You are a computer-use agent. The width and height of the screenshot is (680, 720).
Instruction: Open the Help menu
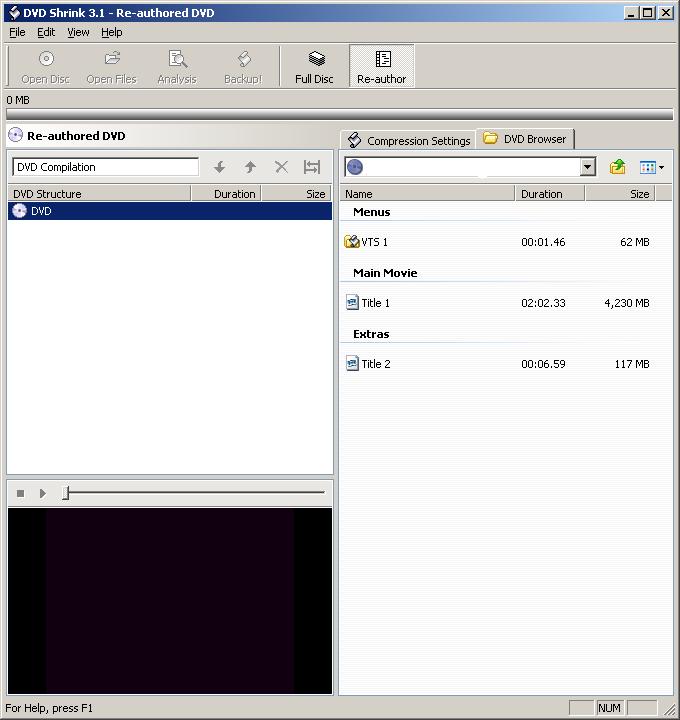coord(112,32)
